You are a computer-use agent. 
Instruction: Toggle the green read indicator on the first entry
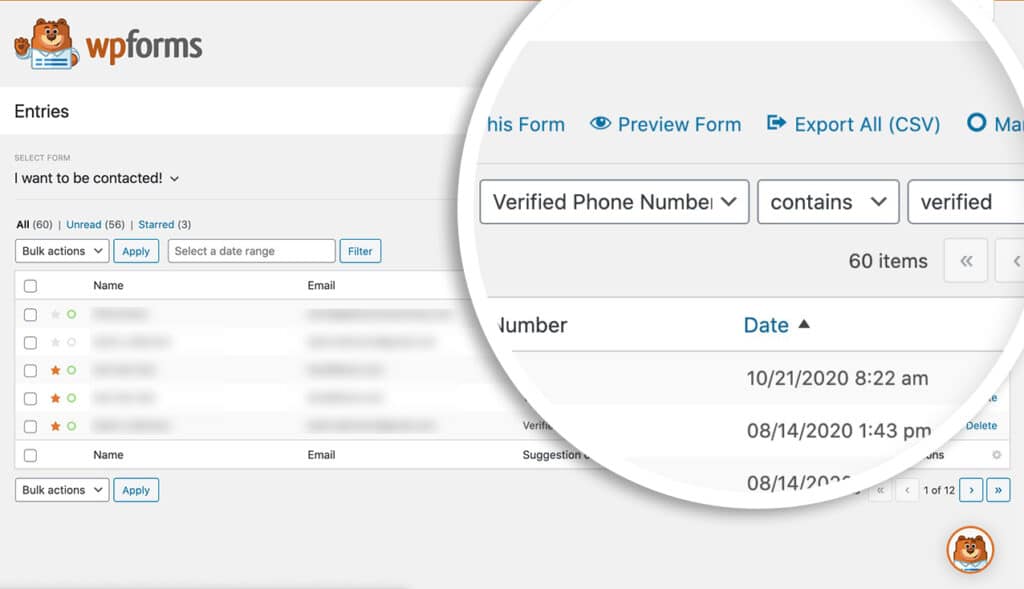tap(72, 314)
